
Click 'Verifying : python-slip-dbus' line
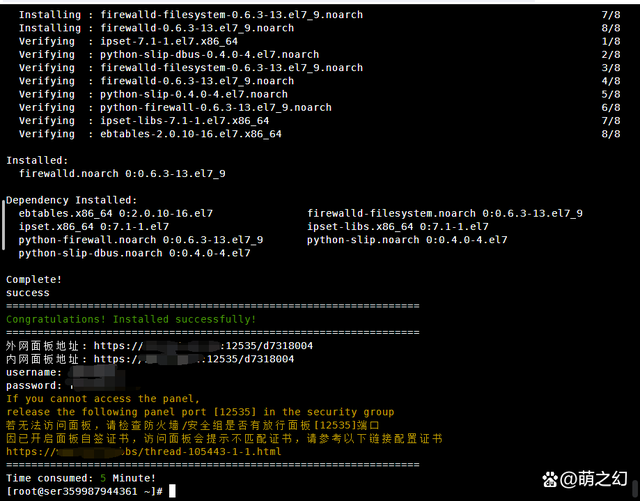click(169, 54)
